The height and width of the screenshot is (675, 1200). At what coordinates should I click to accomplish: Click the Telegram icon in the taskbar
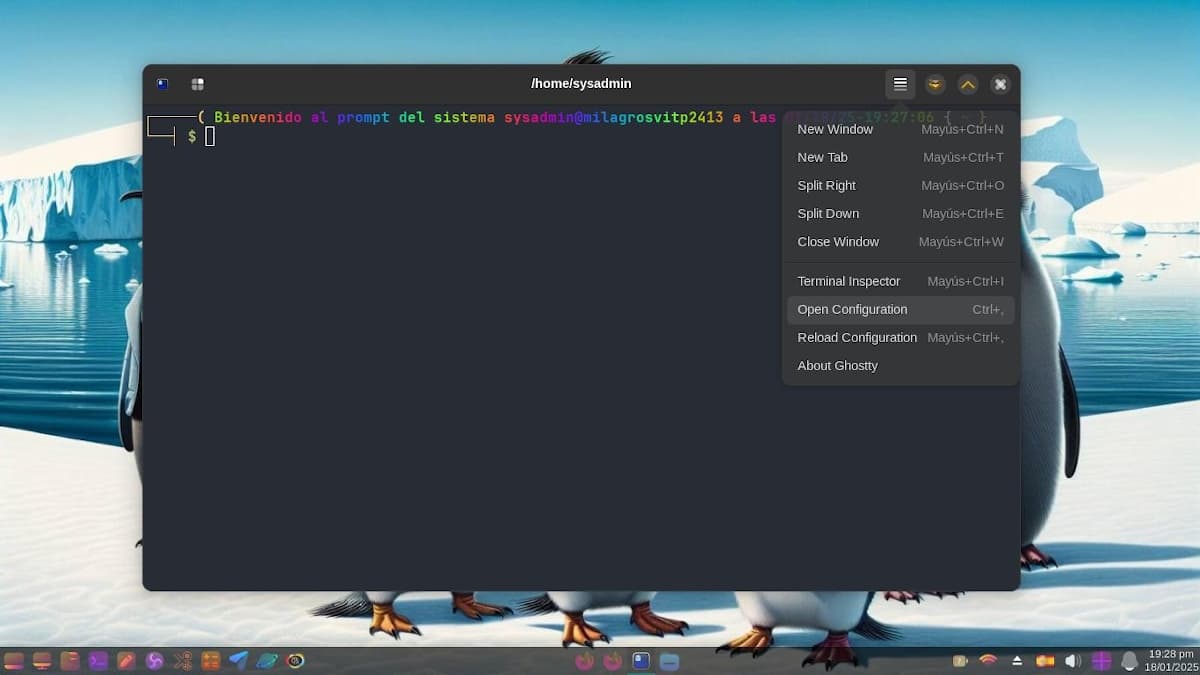[238, 660]
